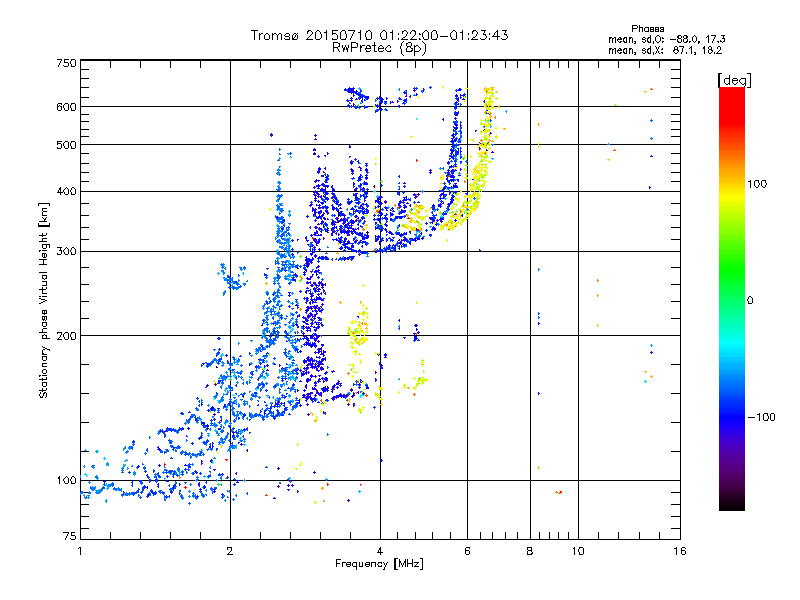Click the "Stationary phase Virtual Height [km]" label
The width and height of the screenshot is (800, 600).
tap(44, 300)
